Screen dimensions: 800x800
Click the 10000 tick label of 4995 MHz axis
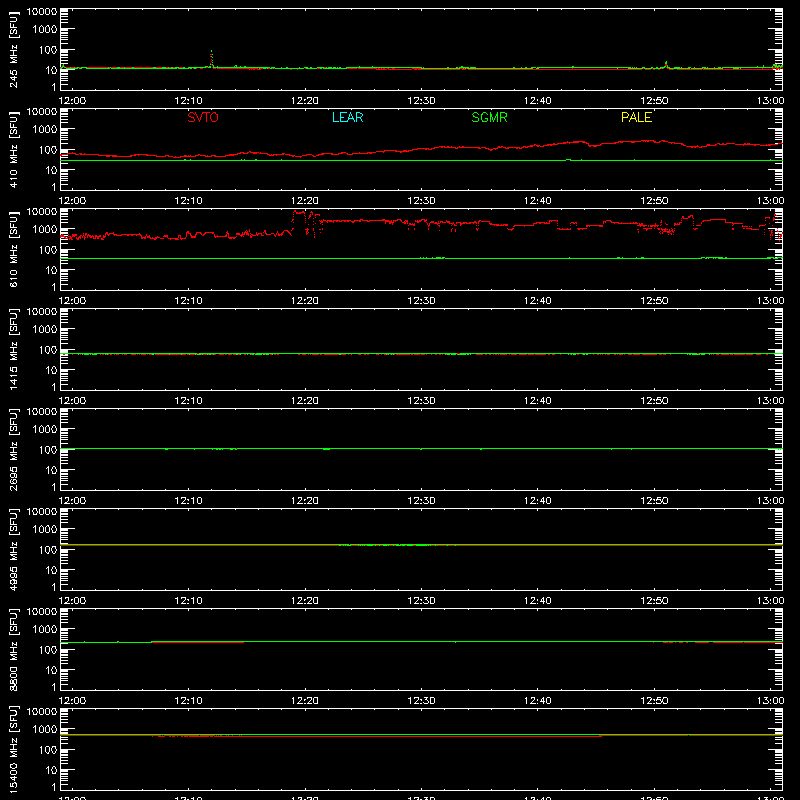coord(42,511)
